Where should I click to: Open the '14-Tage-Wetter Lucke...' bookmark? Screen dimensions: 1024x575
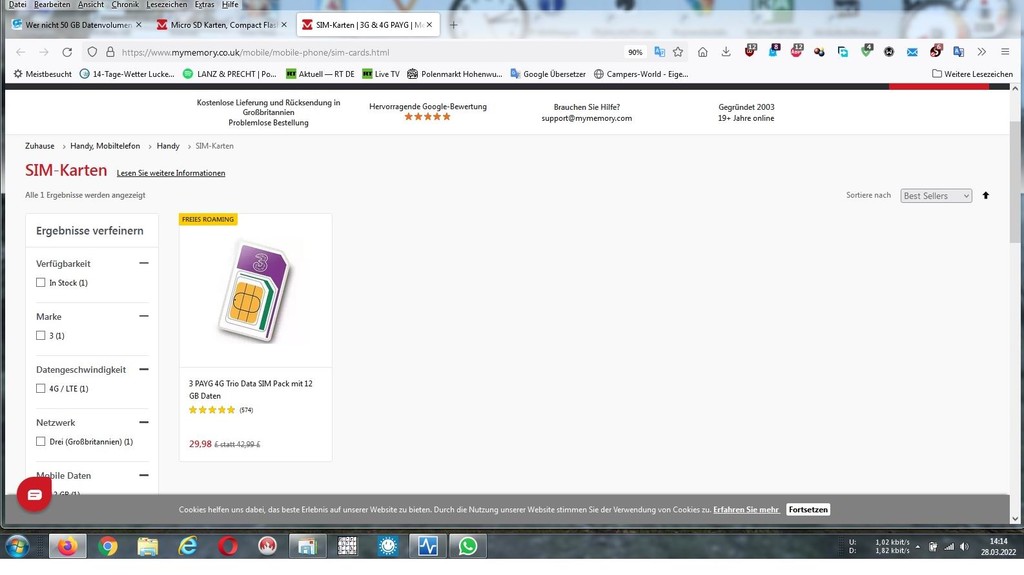click(x=127, y=74)
